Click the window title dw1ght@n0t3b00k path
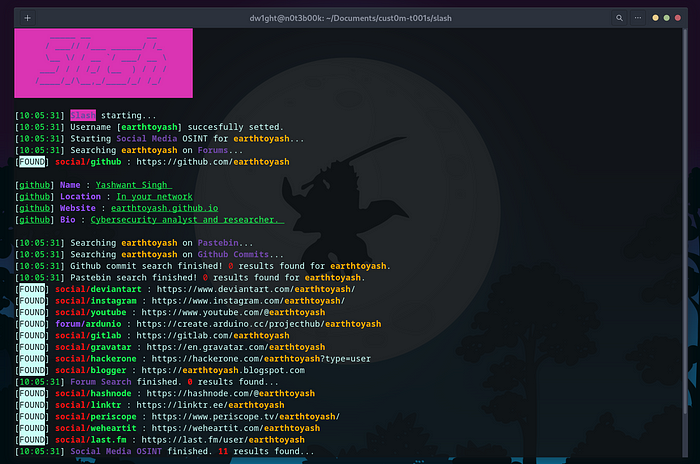This screenshot has width=700, height=464. tap(350, 18)
